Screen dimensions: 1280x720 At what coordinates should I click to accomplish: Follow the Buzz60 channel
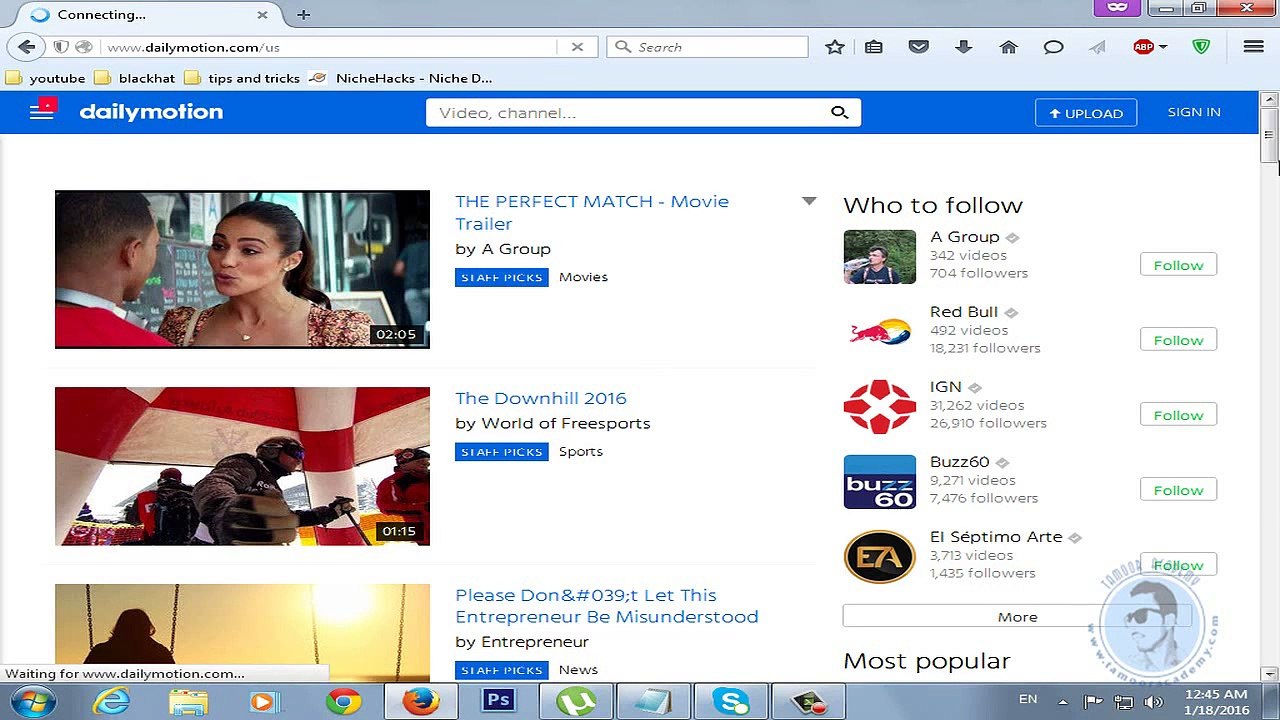pos(1178,490)
